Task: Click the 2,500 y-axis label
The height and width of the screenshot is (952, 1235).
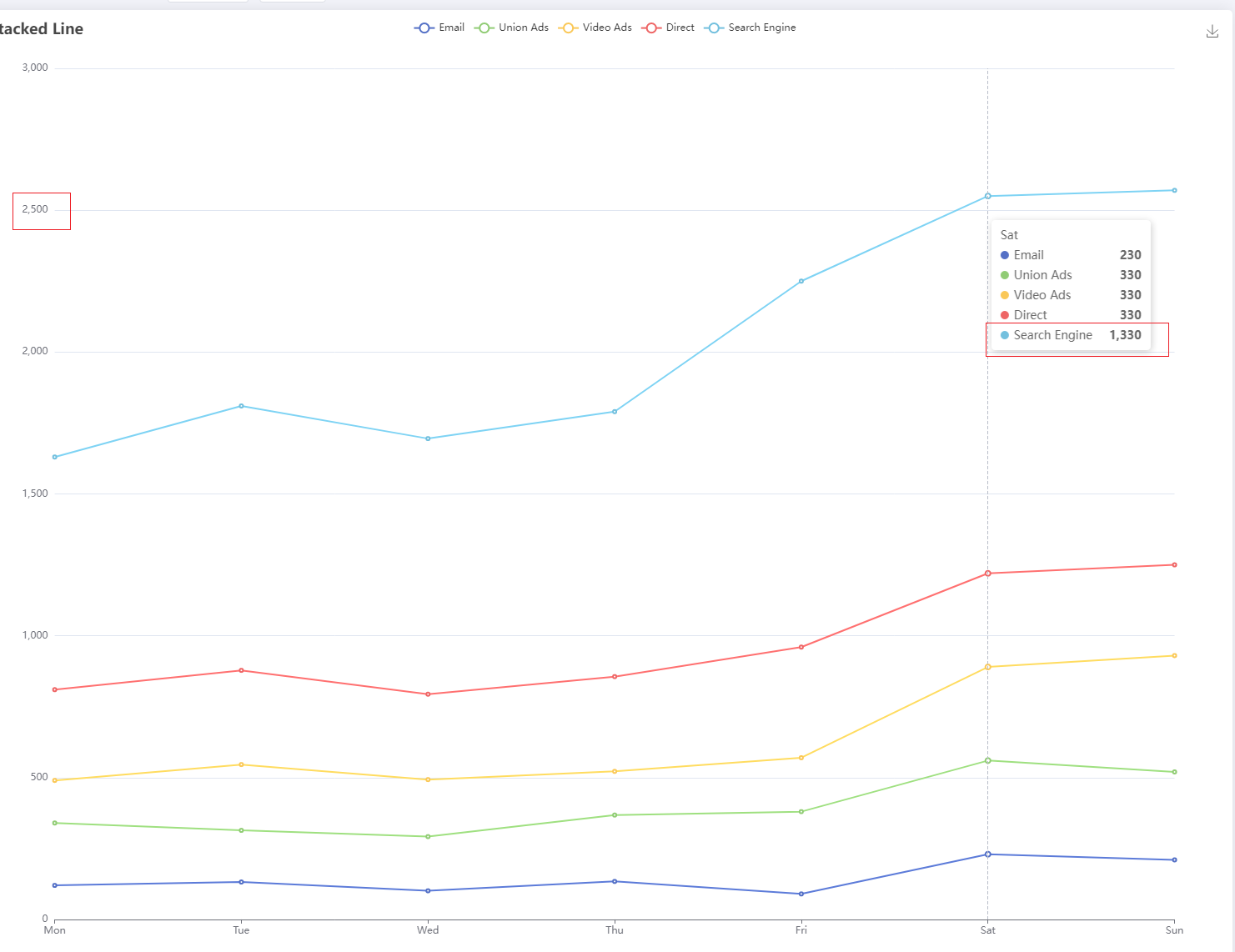Action: pos(35,209)
